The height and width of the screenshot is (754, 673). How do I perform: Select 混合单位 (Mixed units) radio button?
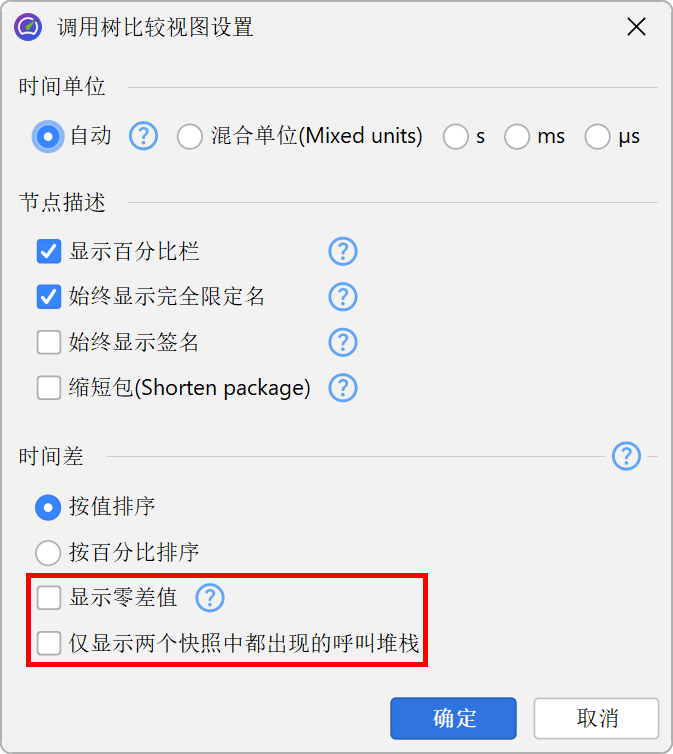coord(189,137)
